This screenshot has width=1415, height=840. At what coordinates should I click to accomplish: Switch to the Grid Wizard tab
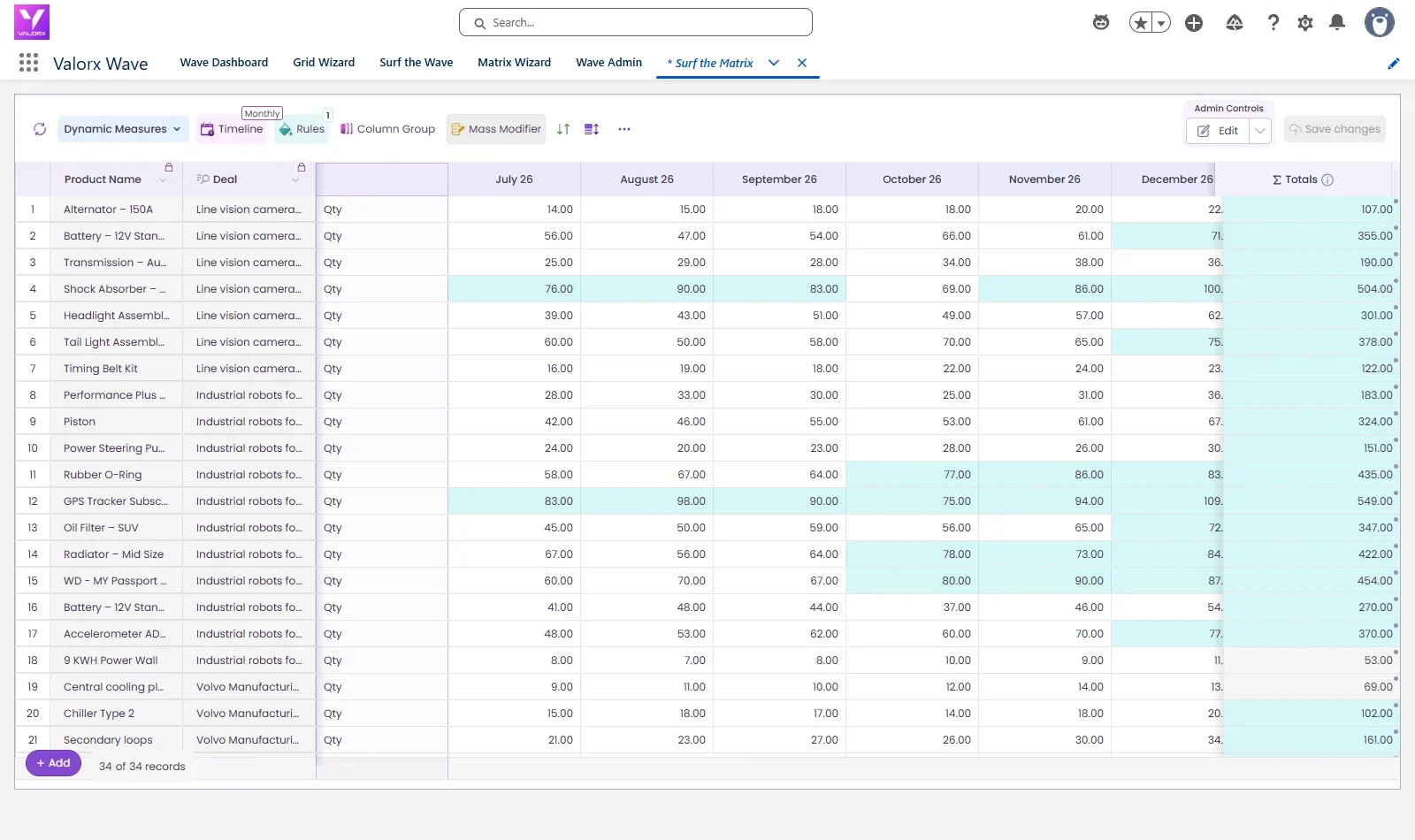click(324, 63)
